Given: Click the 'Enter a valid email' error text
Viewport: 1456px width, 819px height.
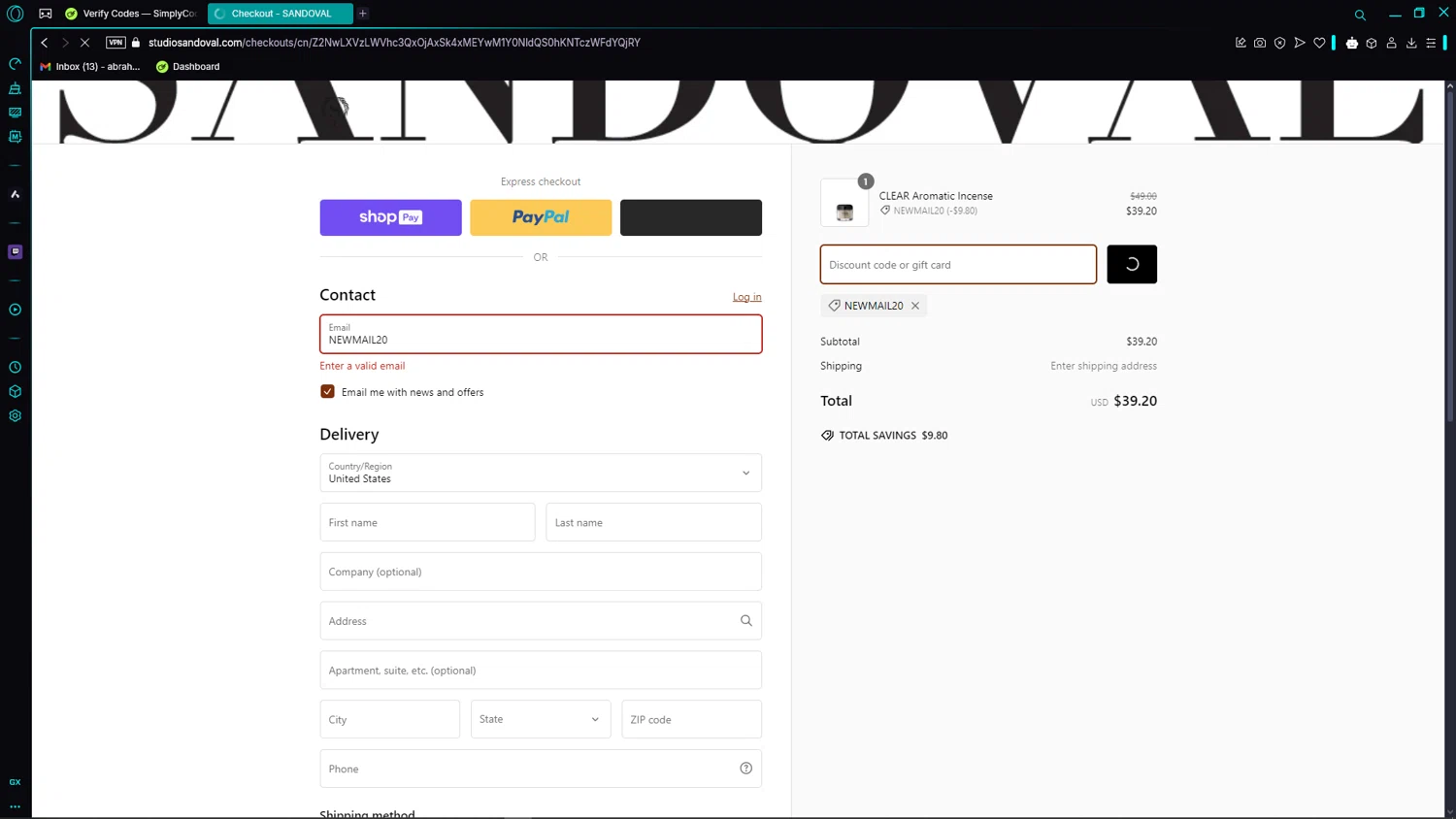Looking at the screenshot, I should (362, 366).
